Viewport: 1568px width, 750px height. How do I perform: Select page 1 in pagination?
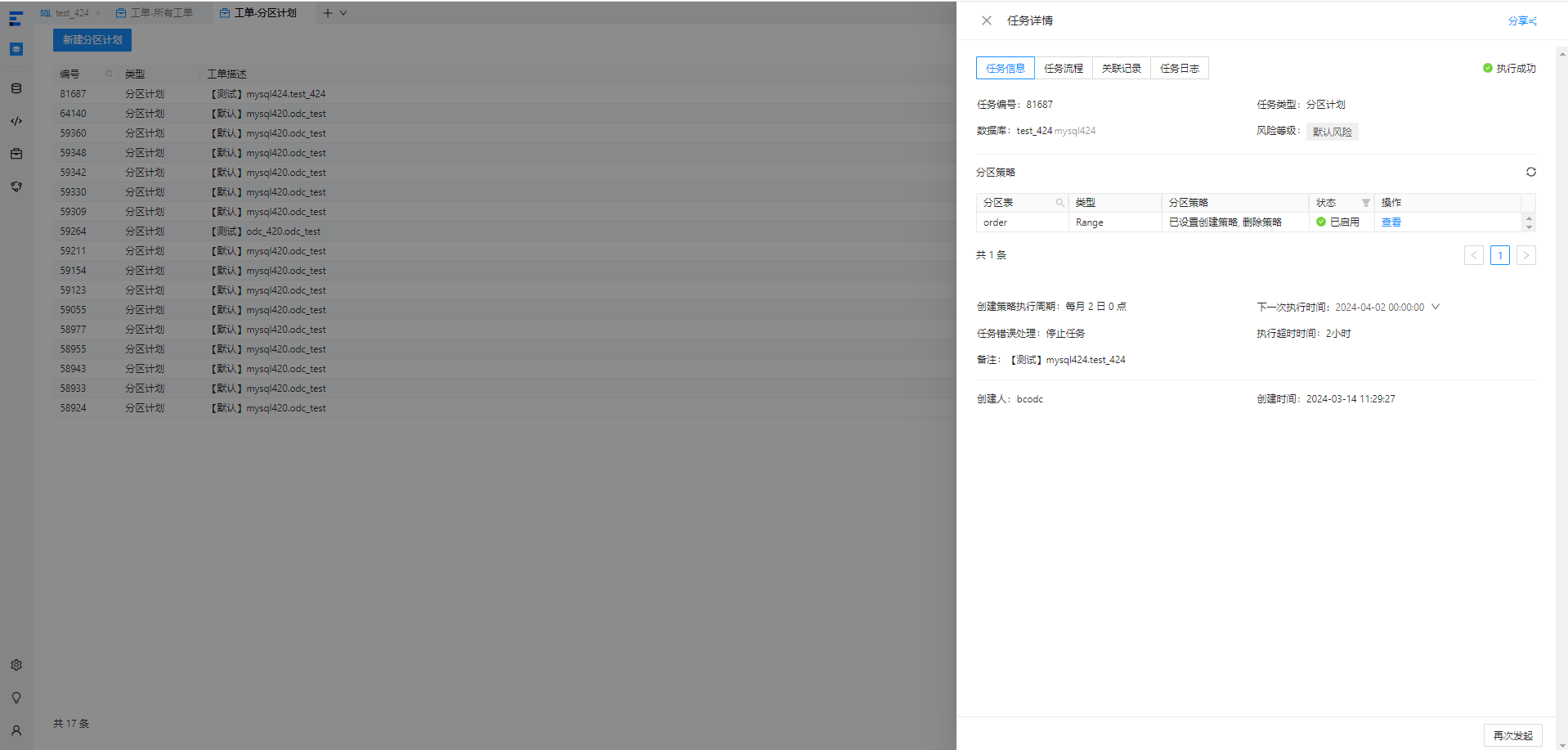1500,255
